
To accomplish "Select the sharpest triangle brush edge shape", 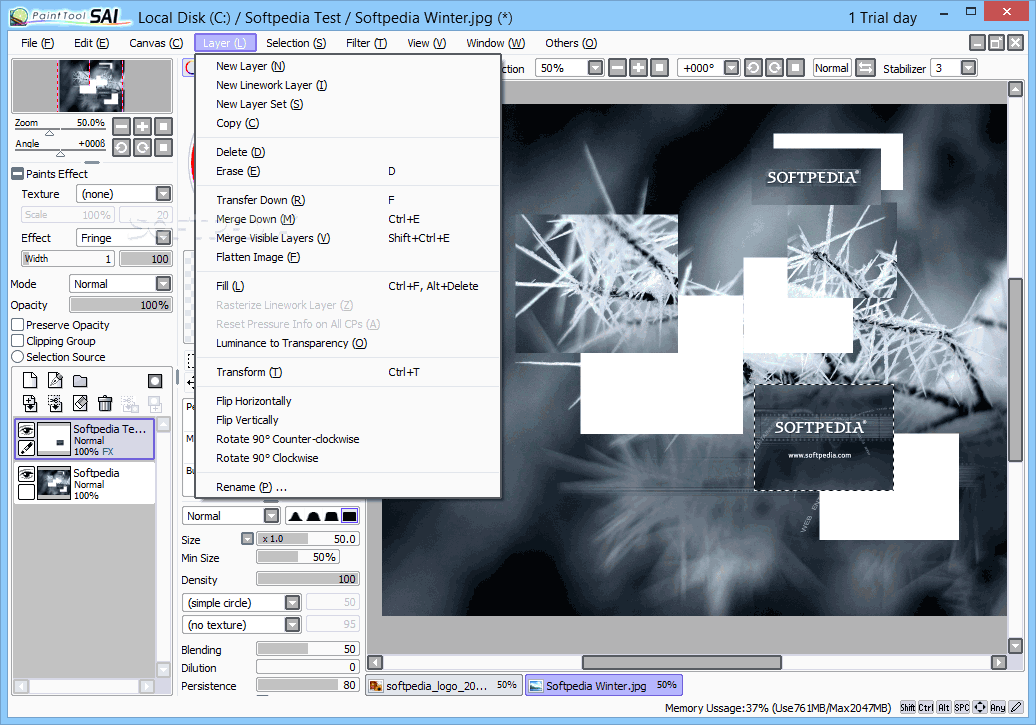I will [295, 515].
